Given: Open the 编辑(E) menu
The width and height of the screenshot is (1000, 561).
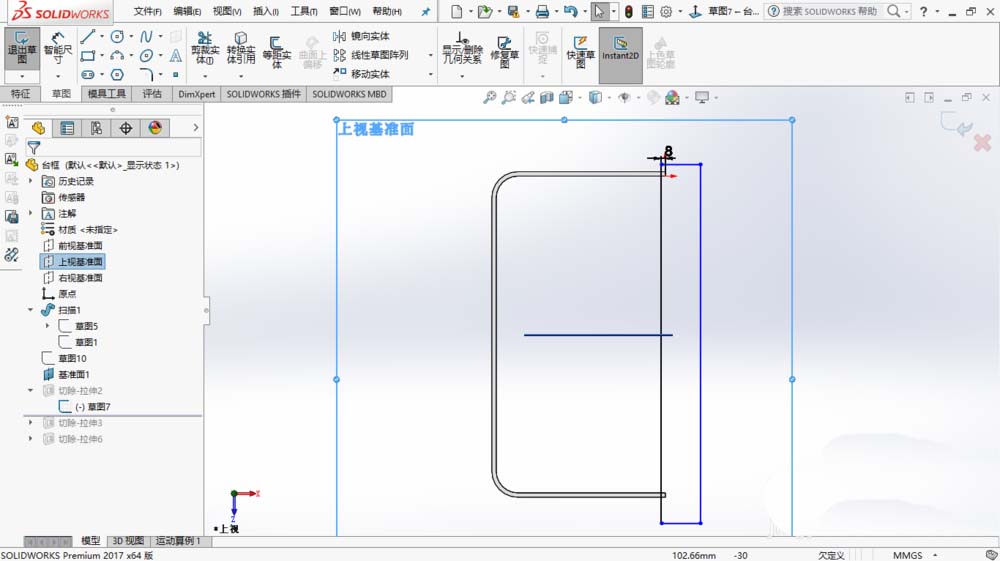Looking at the screenshot, I should 187,11.
